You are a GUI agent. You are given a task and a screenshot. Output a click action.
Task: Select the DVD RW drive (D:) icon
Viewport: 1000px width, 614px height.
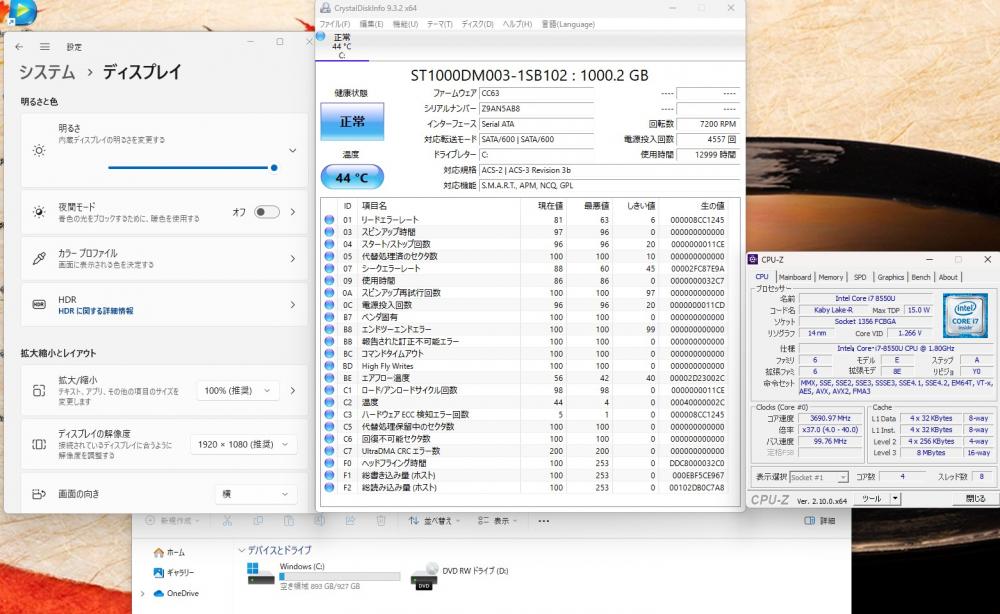pyautogui.click(x=424, y=576)
